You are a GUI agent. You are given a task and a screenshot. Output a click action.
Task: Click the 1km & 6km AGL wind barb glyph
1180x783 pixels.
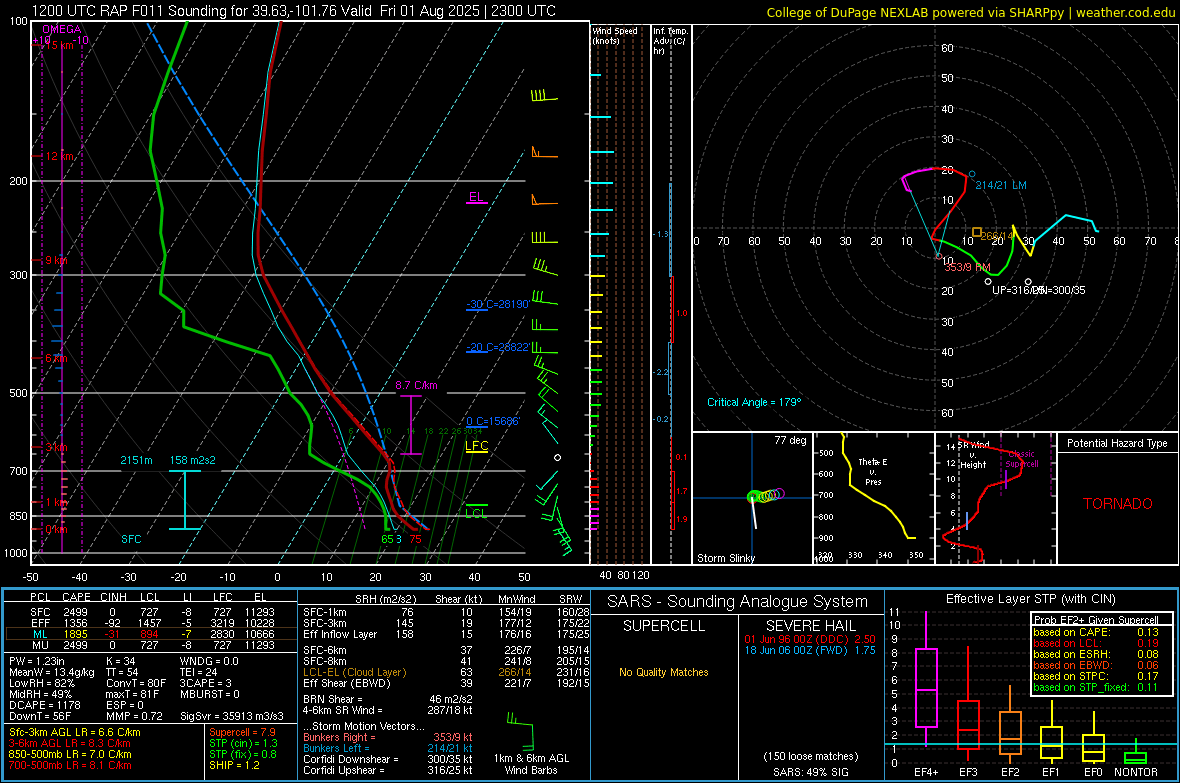point(520,731)
